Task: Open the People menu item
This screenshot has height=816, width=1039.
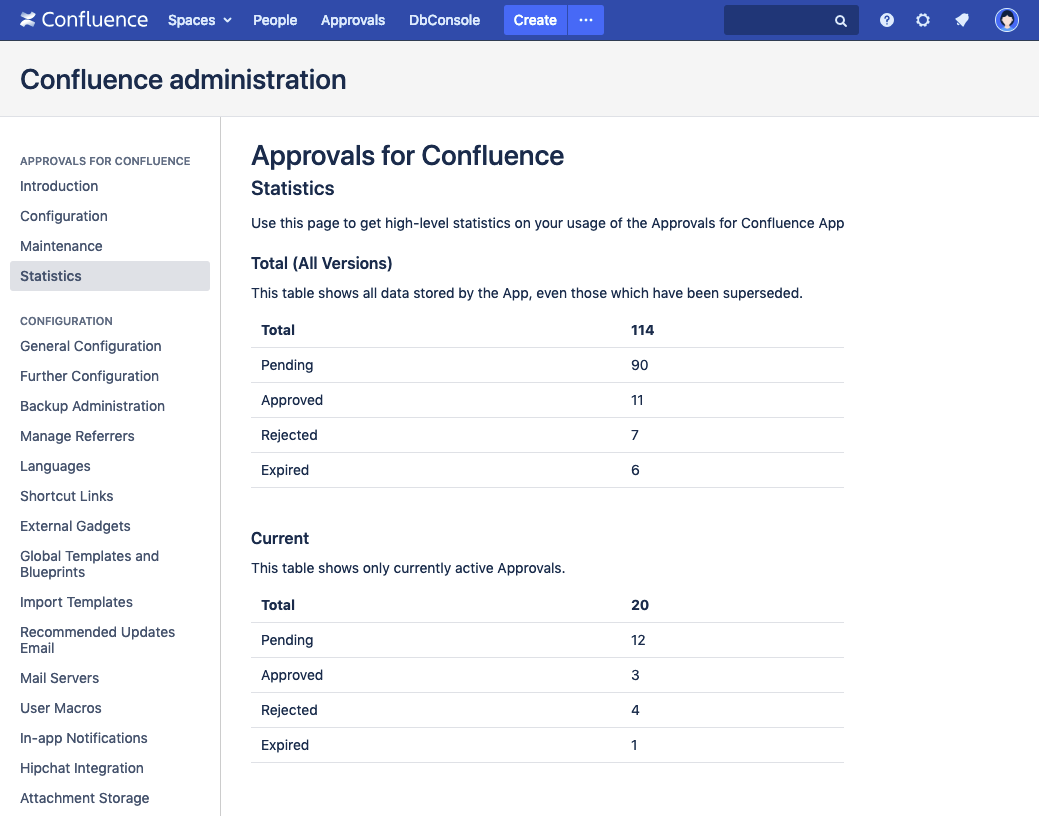Action: point(275,20)
